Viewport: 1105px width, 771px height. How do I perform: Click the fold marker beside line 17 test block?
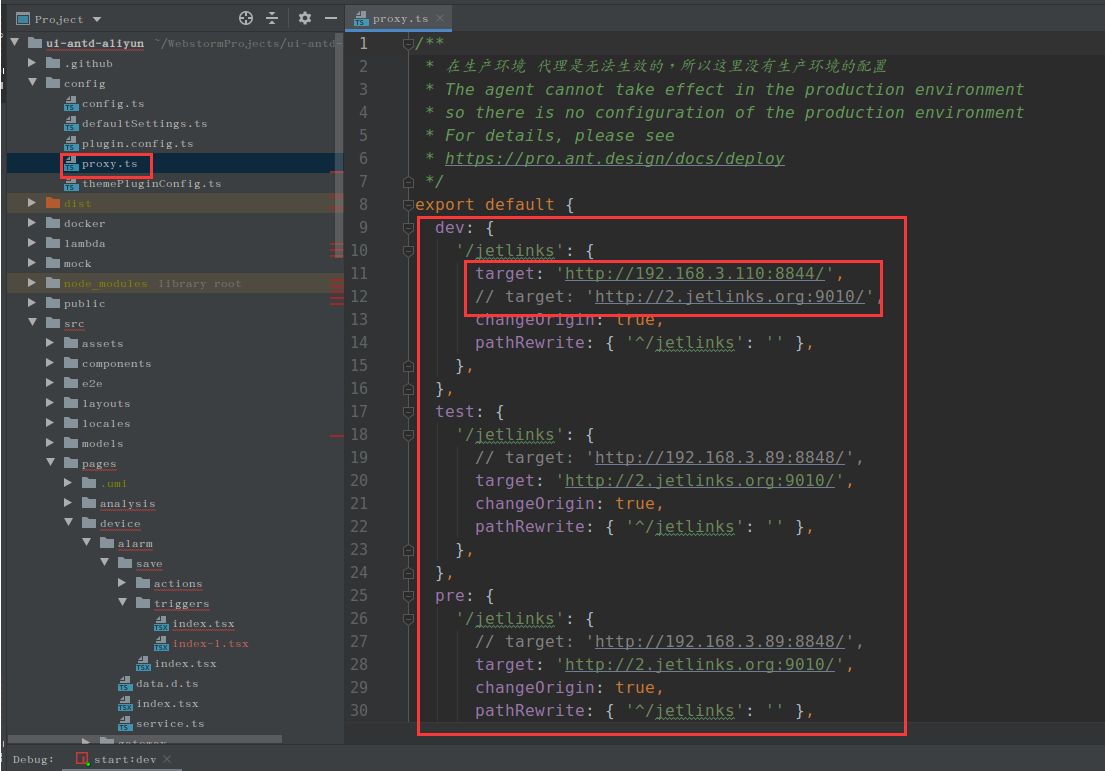click(x=407, y=412)
